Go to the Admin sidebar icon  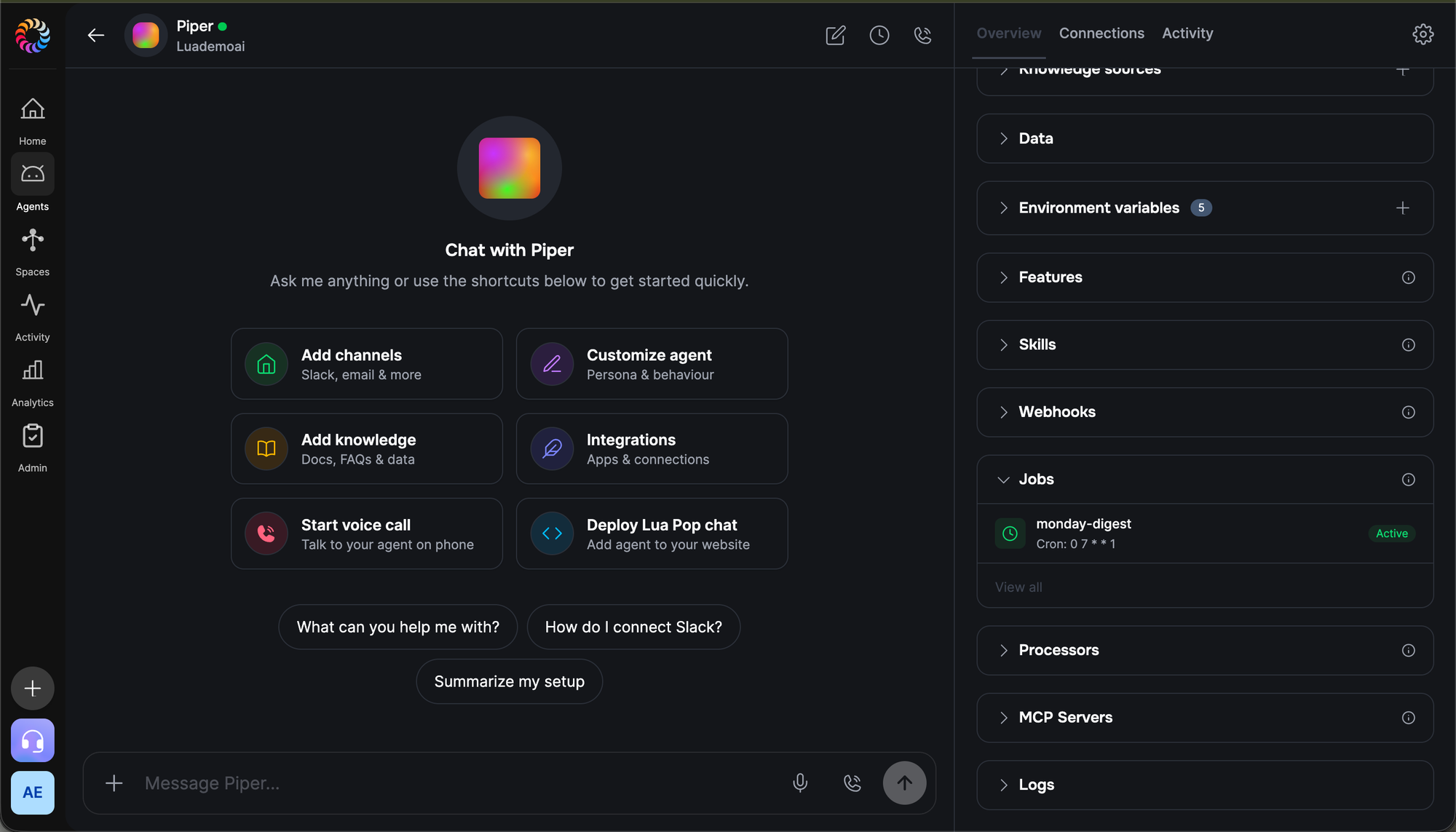click(32, 448)
